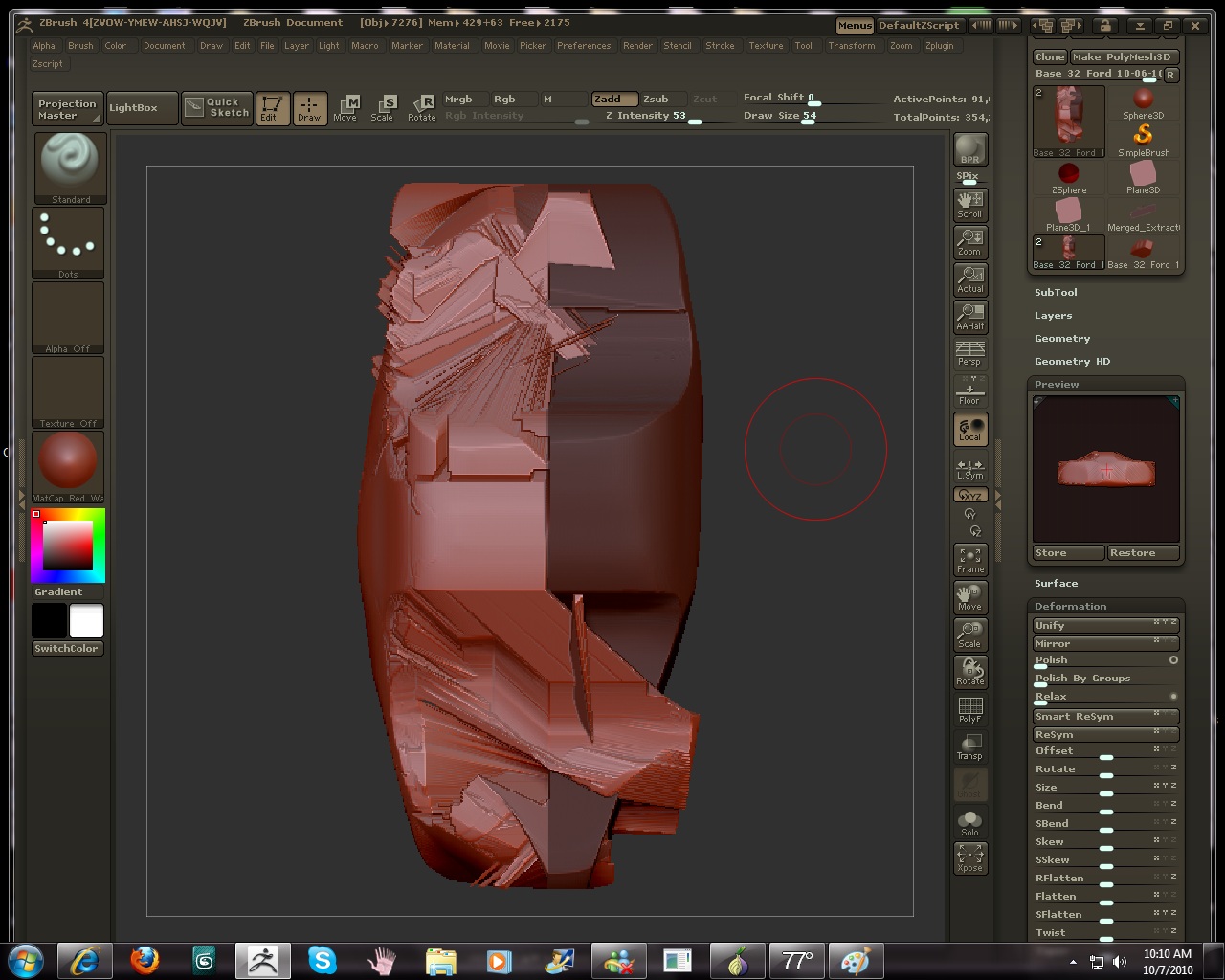
Task: Open Firefox from the Windows taskbar
Action: 145,960
